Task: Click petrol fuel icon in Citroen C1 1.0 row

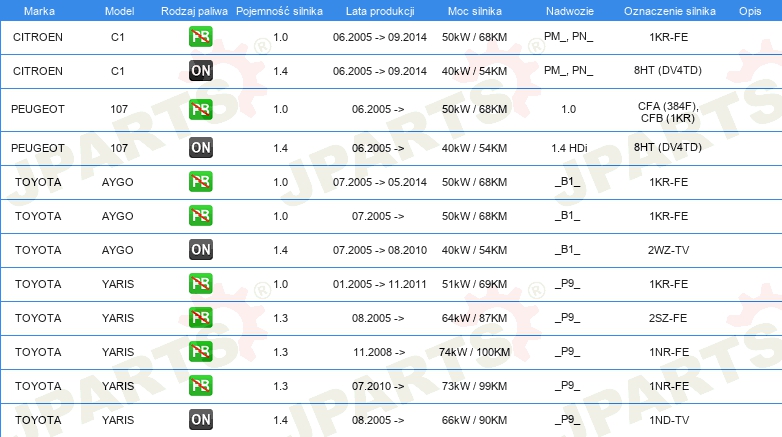Action: coord(200,37)
